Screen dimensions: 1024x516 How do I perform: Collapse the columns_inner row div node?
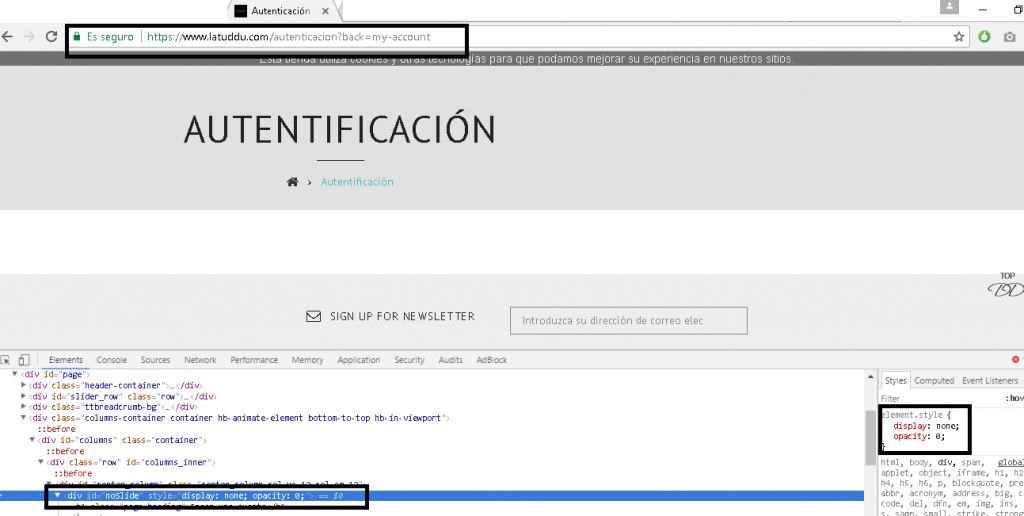click(x=40, y=462)
